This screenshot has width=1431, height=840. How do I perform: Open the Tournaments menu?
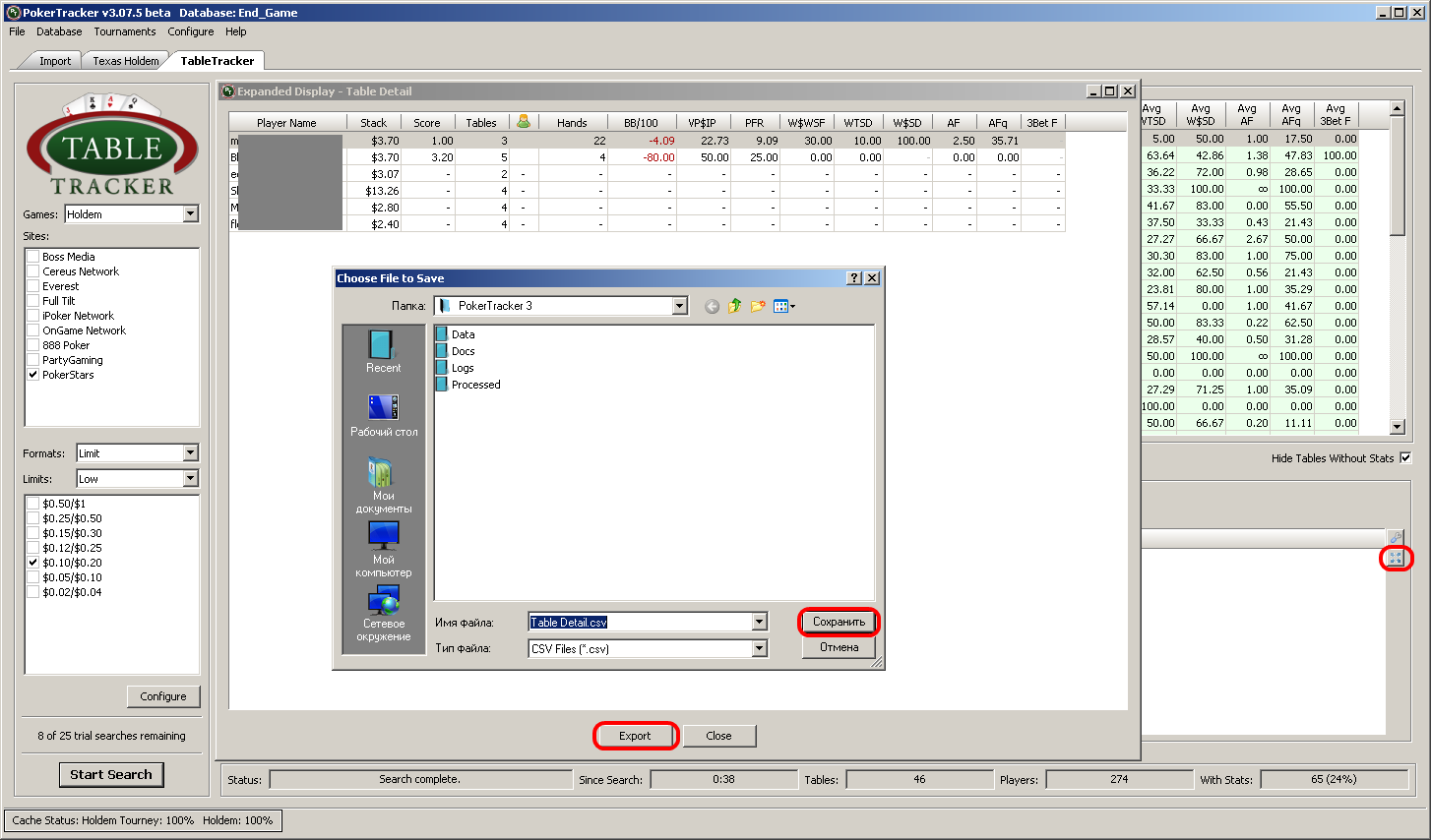point(125,31)
